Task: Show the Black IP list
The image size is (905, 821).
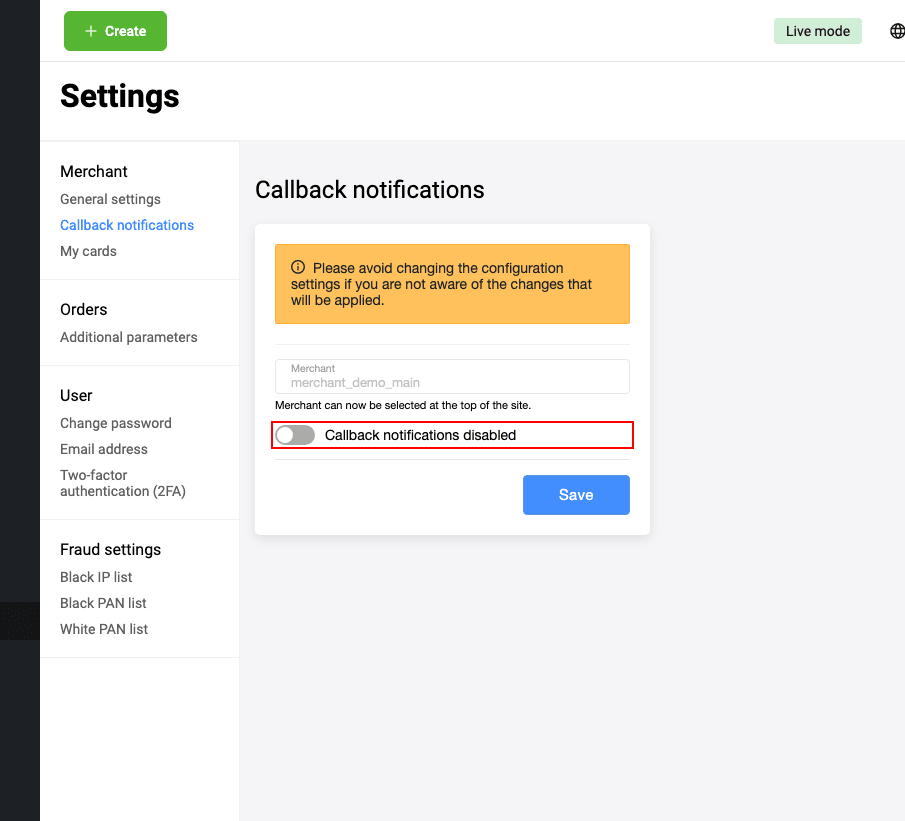Action: click(x=96, y=577)
